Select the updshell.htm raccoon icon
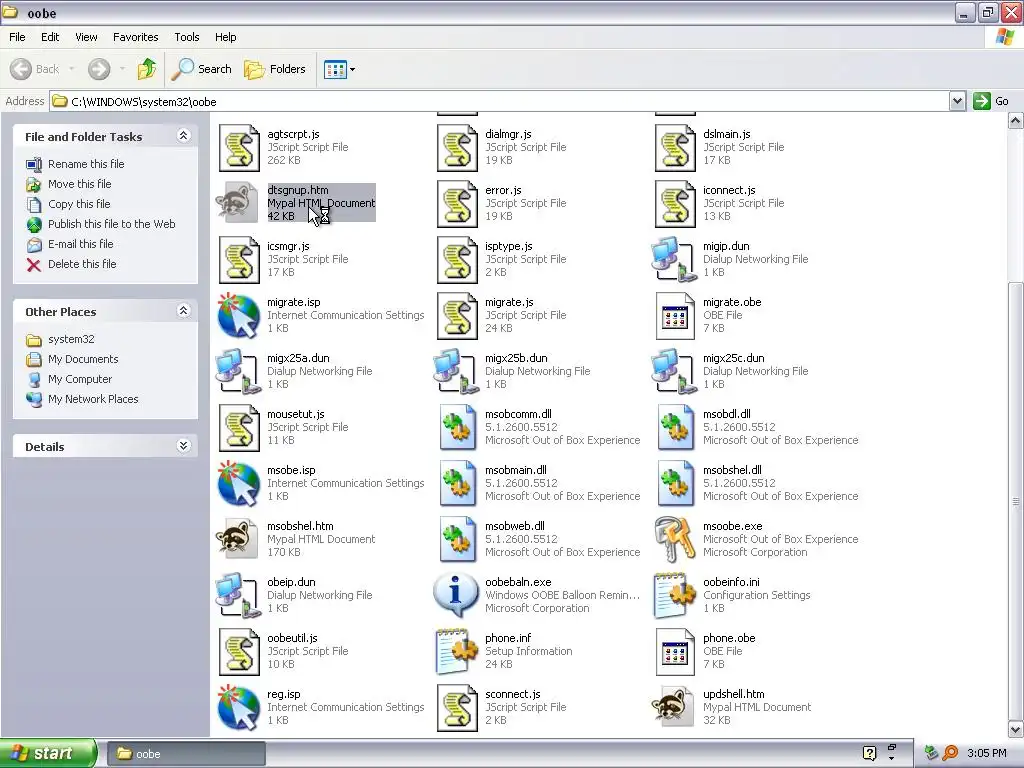Screen dimensions: 1024x768 (x=673, y=707)
